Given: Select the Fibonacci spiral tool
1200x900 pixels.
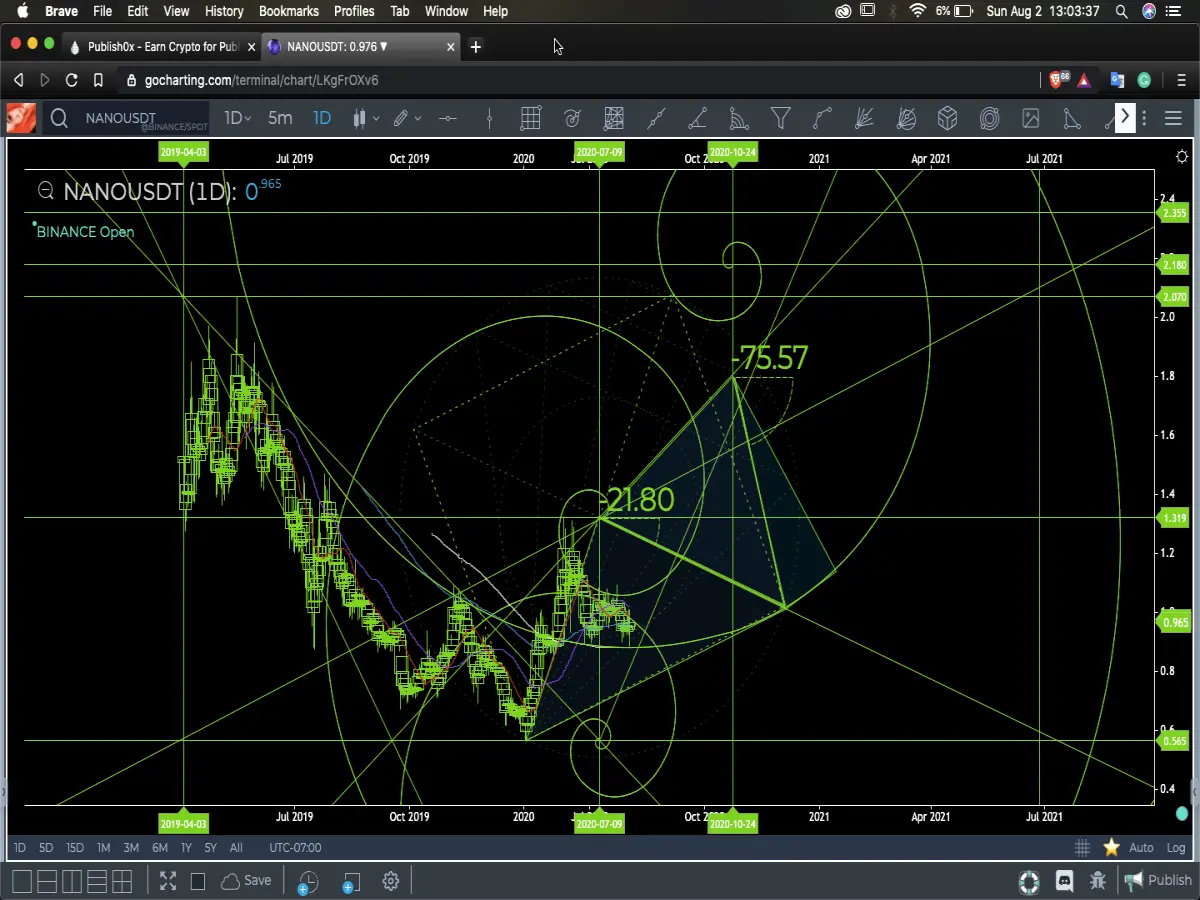Looking at the screenshot, I should click(572, 118).
